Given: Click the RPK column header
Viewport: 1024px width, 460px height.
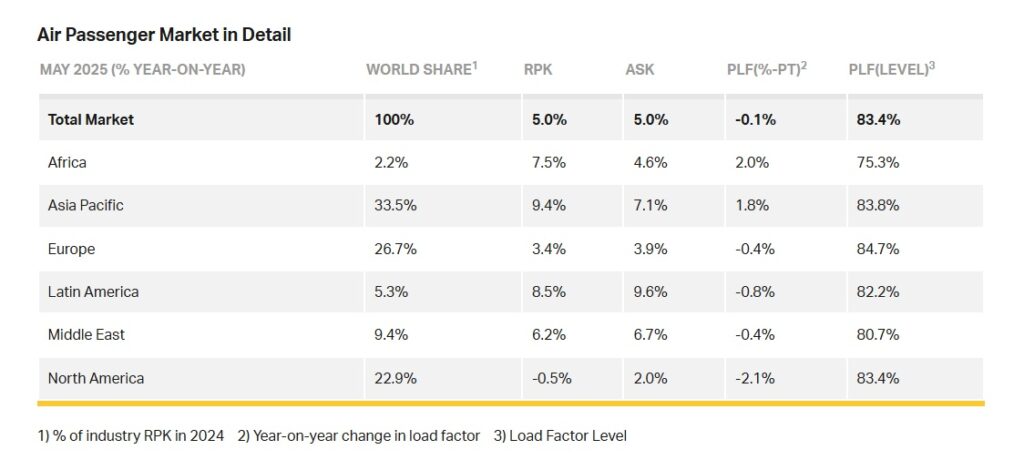Looking at the screenshot, I should (x=538, y=69).
